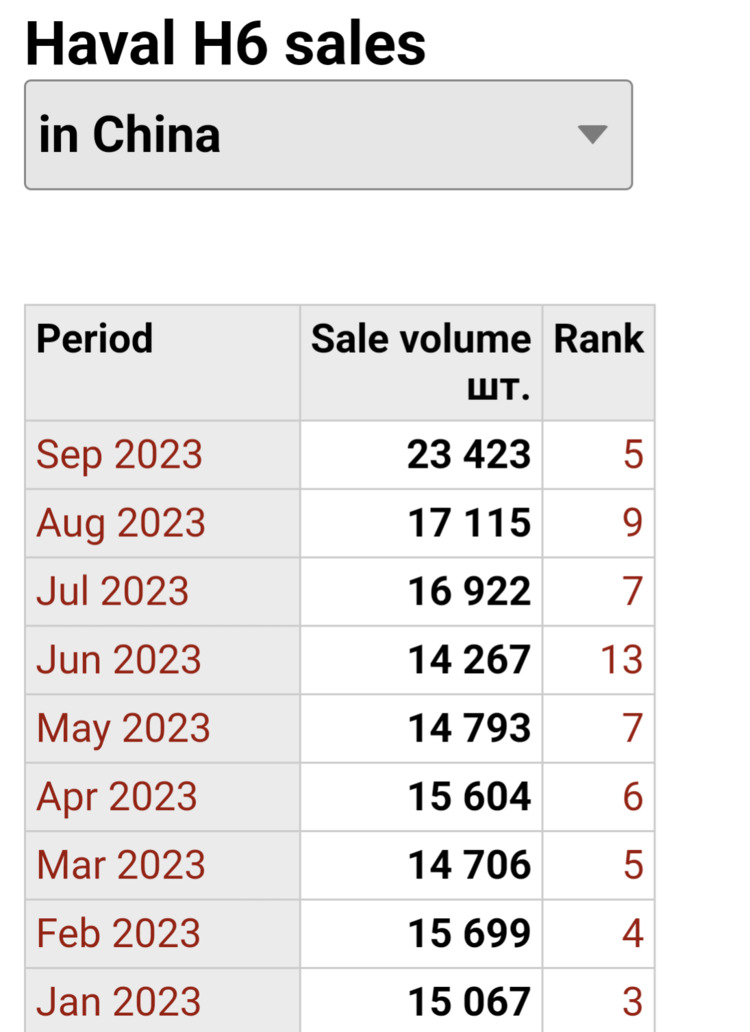The height and width of the screenshot is (1032, 750).
Task: Click rank 6 link for Apr 2023
Action: click(x=633, y=797)
